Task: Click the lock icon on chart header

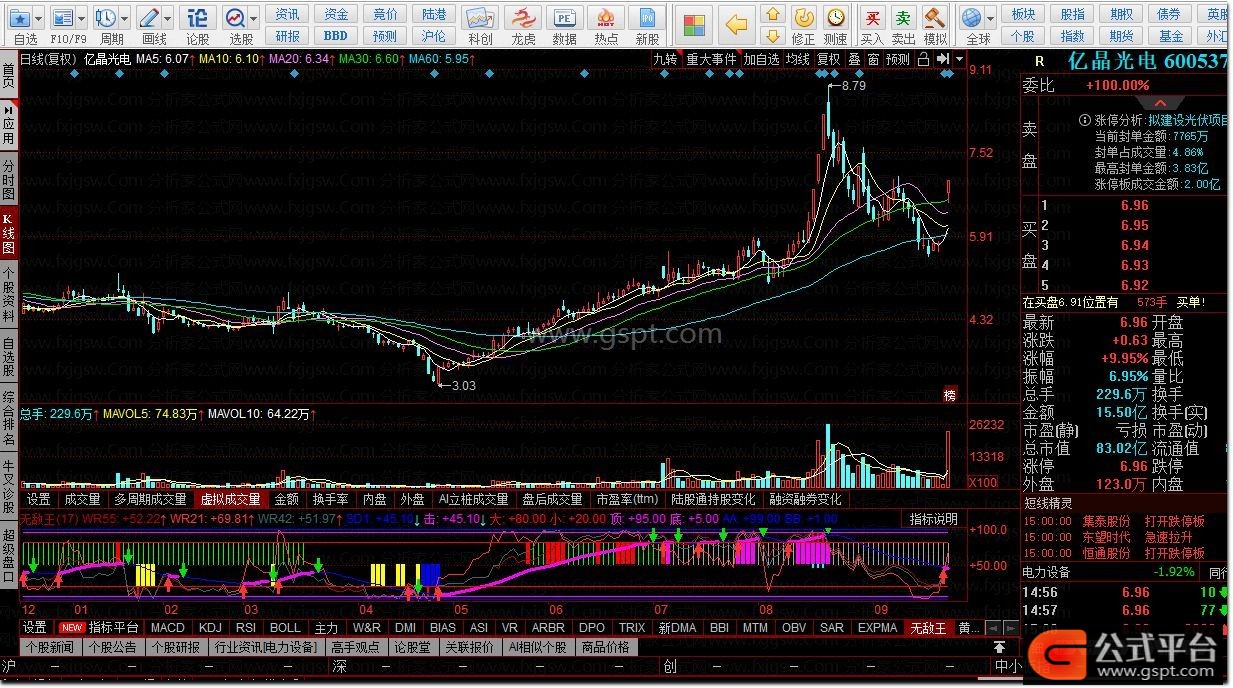Action: pyautogui.click(x=924, y=59)
